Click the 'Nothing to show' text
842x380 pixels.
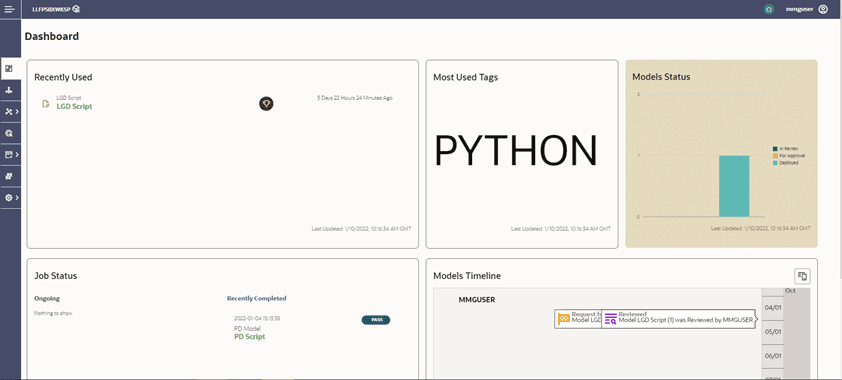pos(53,313)
